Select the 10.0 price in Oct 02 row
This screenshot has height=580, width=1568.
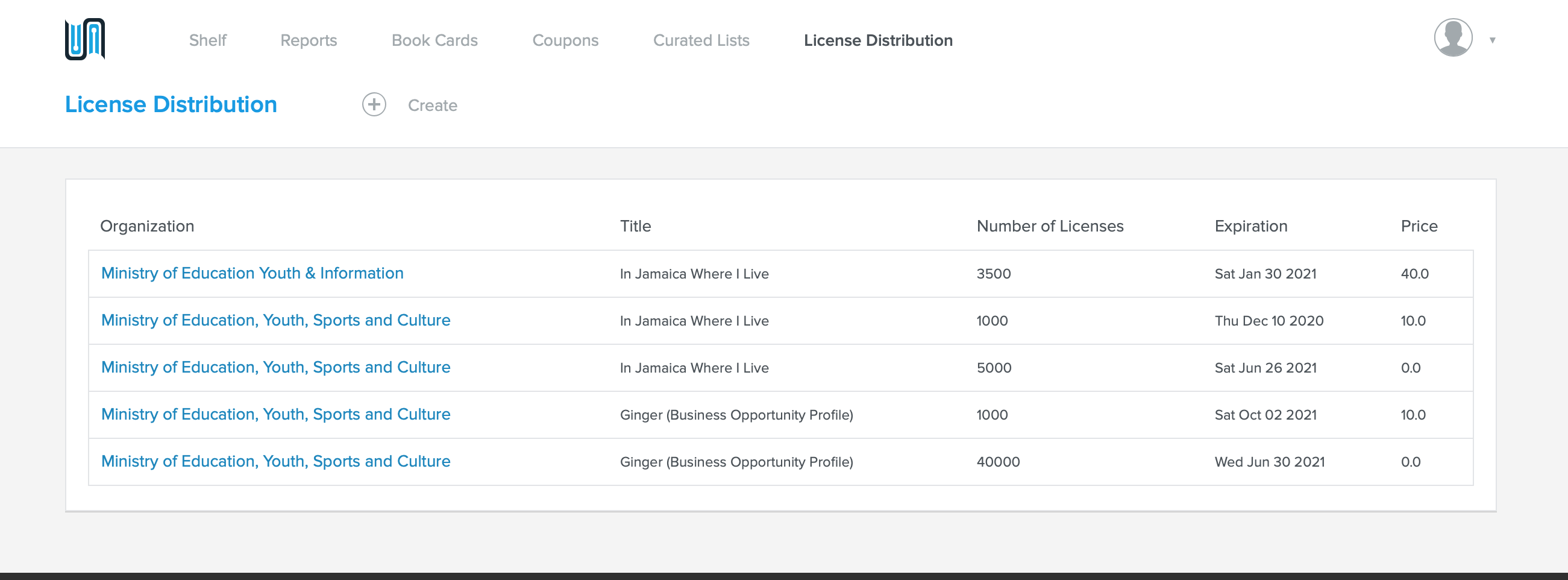(x=1413, y=414)
